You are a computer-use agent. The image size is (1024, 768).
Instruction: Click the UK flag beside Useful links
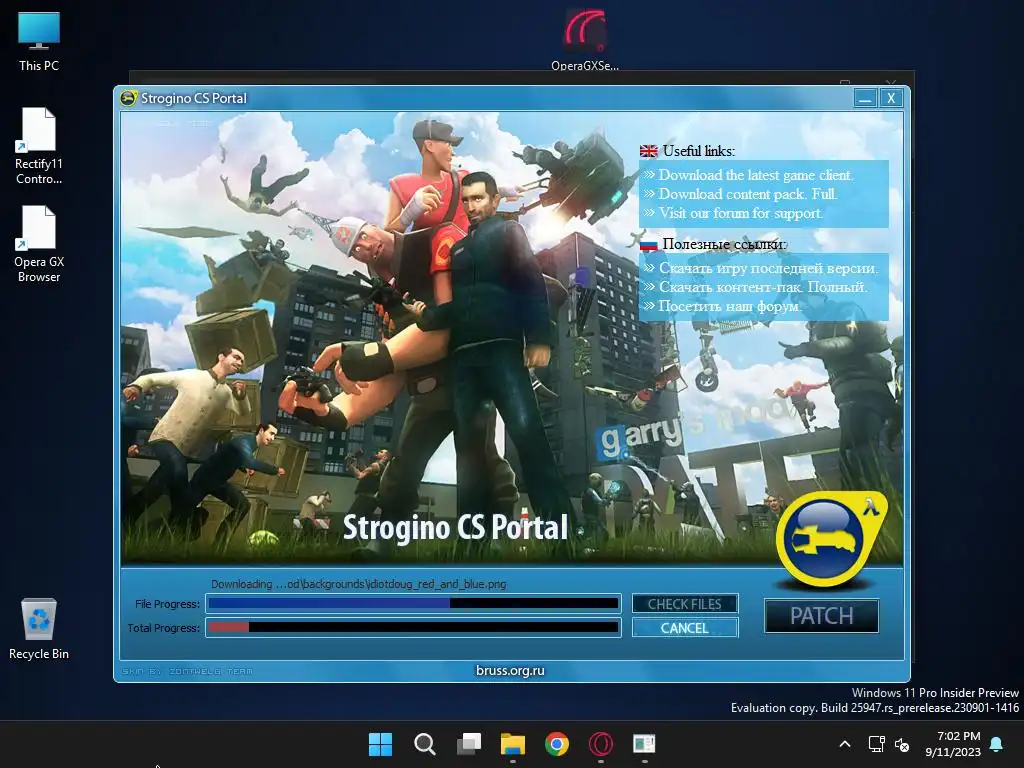tap(648, 151)
